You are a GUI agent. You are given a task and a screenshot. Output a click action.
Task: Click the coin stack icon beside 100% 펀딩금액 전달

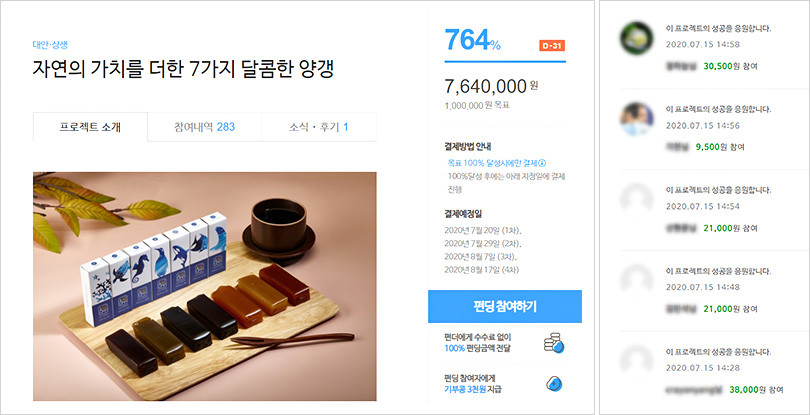(x=554, y=343)
